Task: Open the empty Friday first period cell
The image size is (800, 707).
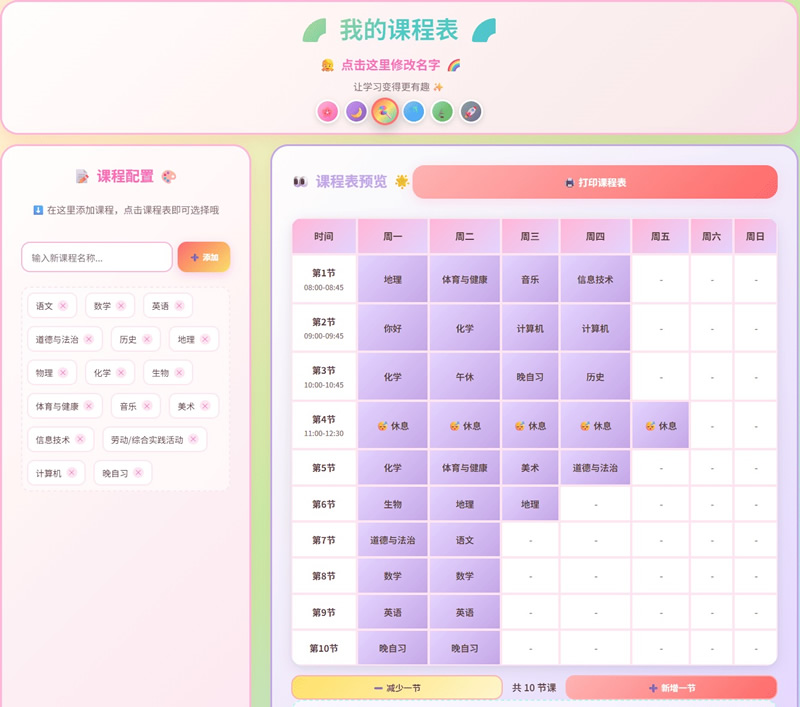Action: click(660, 280)
